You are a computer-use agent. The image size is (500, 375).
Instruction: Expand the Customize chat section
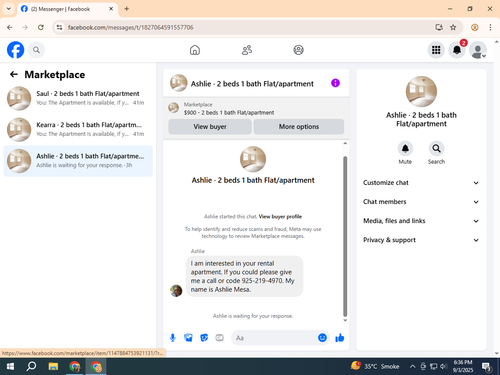coord(421,183)
